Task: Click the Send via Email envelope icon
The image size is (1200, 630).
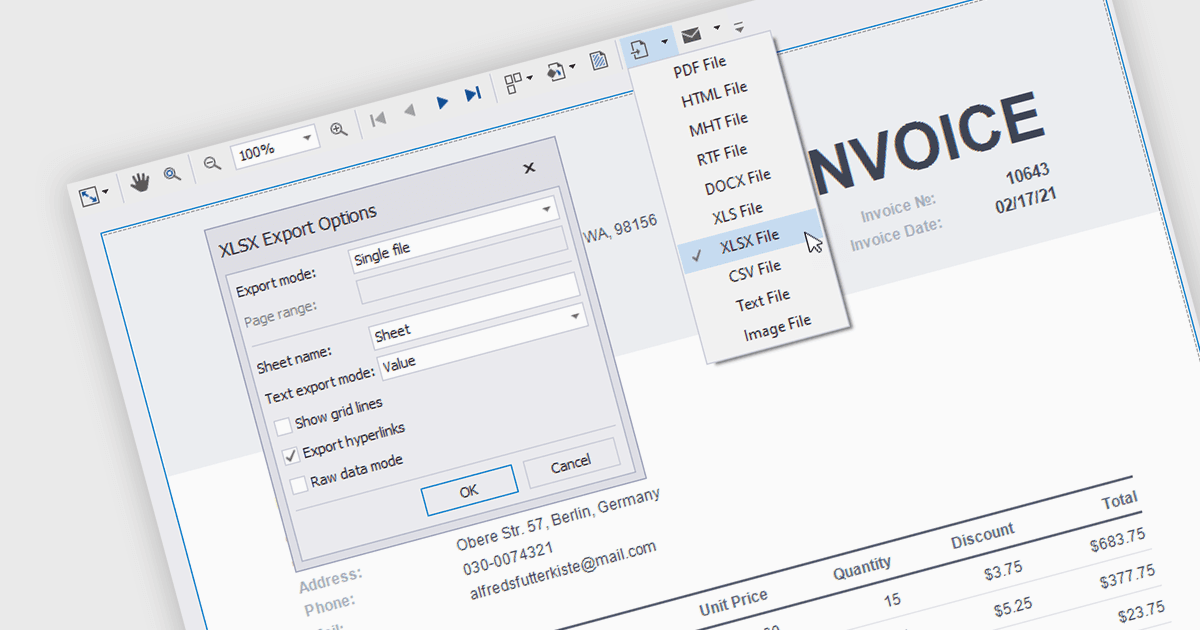Action: click(x=691, y=36)
